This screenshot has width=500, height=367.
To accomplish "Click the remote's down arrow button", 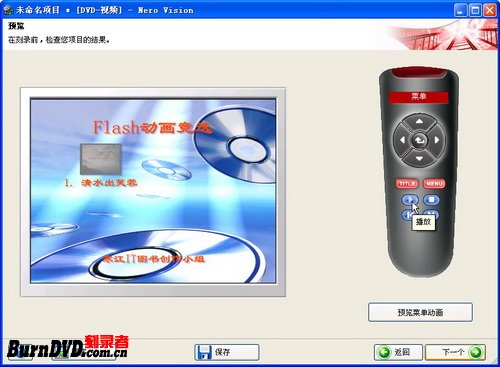I will pyautogui.click(x=419, y=159).
